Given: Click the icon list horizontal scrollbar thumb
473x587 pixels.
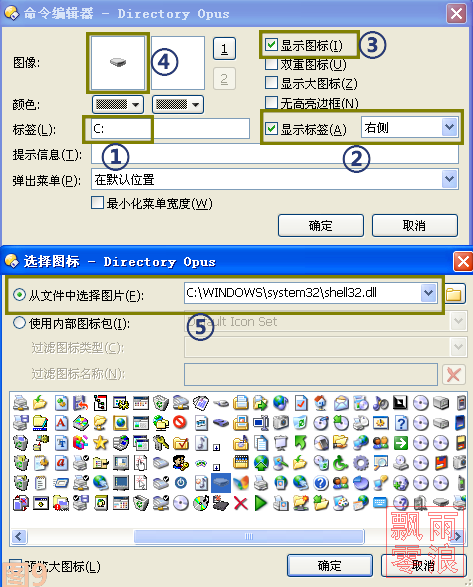Looking at the screenshot, I should 249,536.
